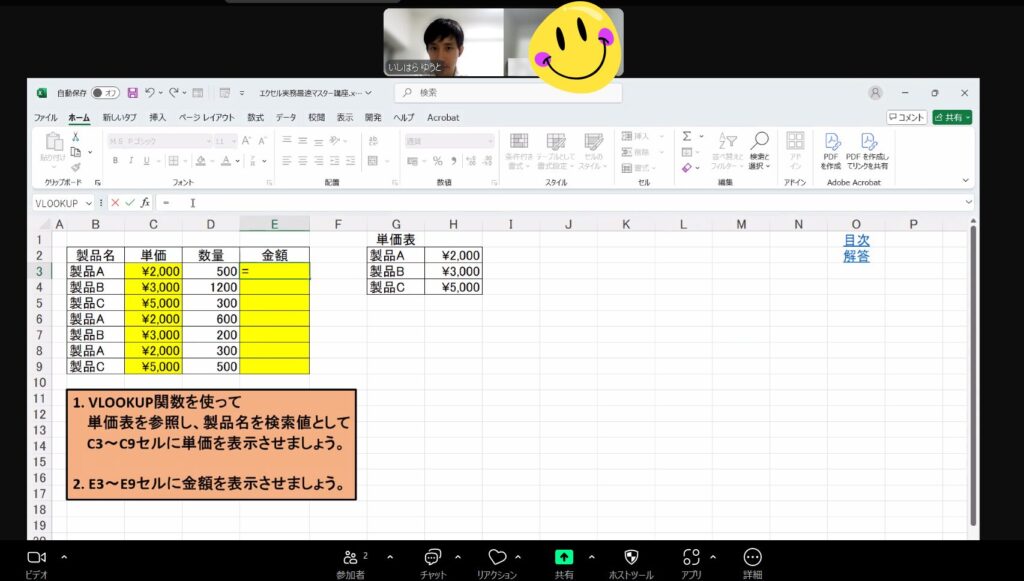Toggle the AutoSave switch

tap(105, 93)
